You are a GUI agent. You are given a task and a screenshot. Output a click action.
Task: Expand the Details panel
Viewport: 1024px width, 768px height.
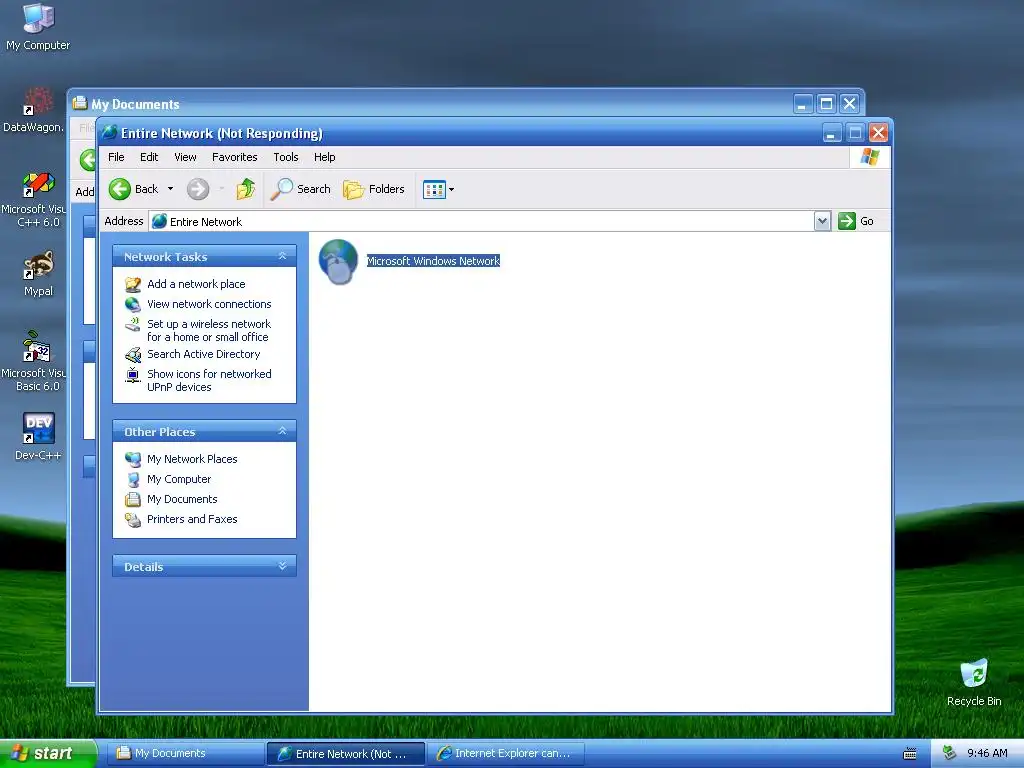282,566
